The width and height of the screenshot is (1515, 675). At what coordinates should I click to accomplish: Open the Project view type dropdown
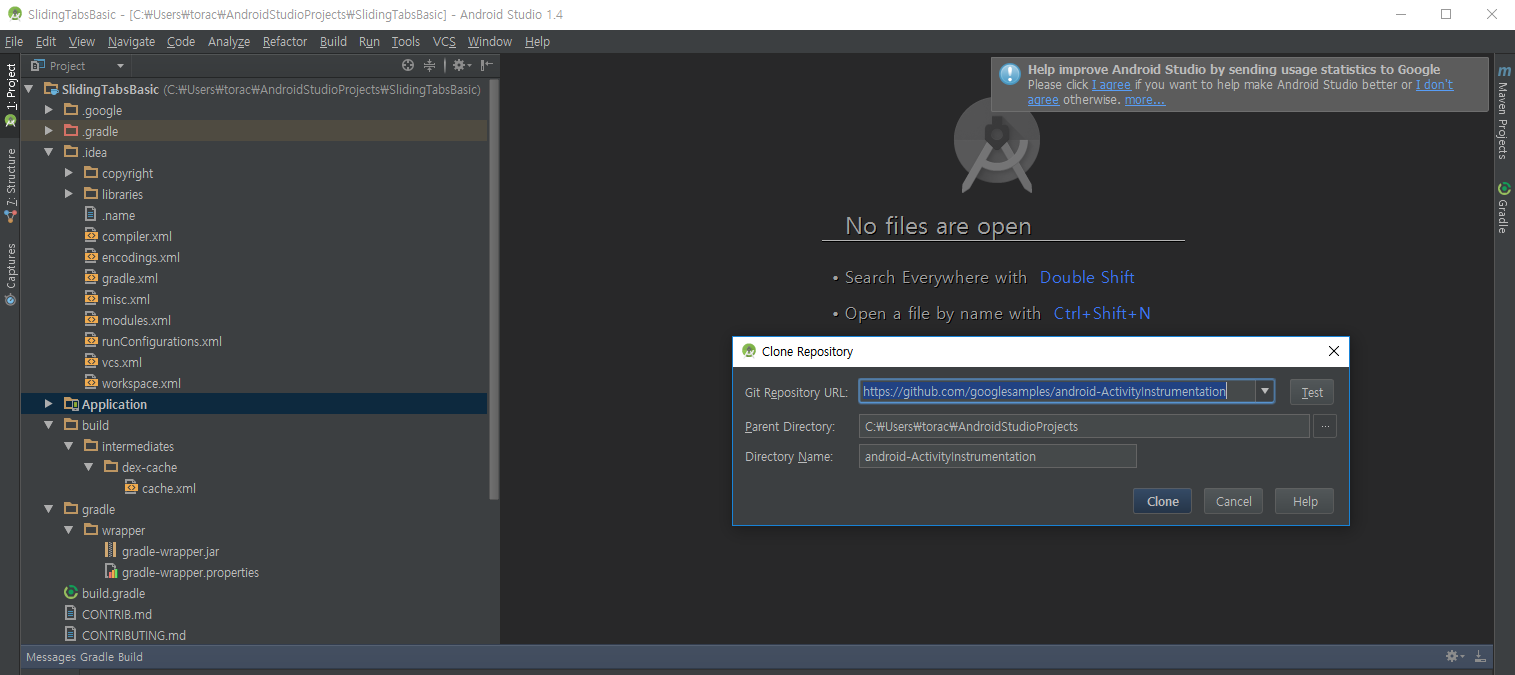[78, 66]
